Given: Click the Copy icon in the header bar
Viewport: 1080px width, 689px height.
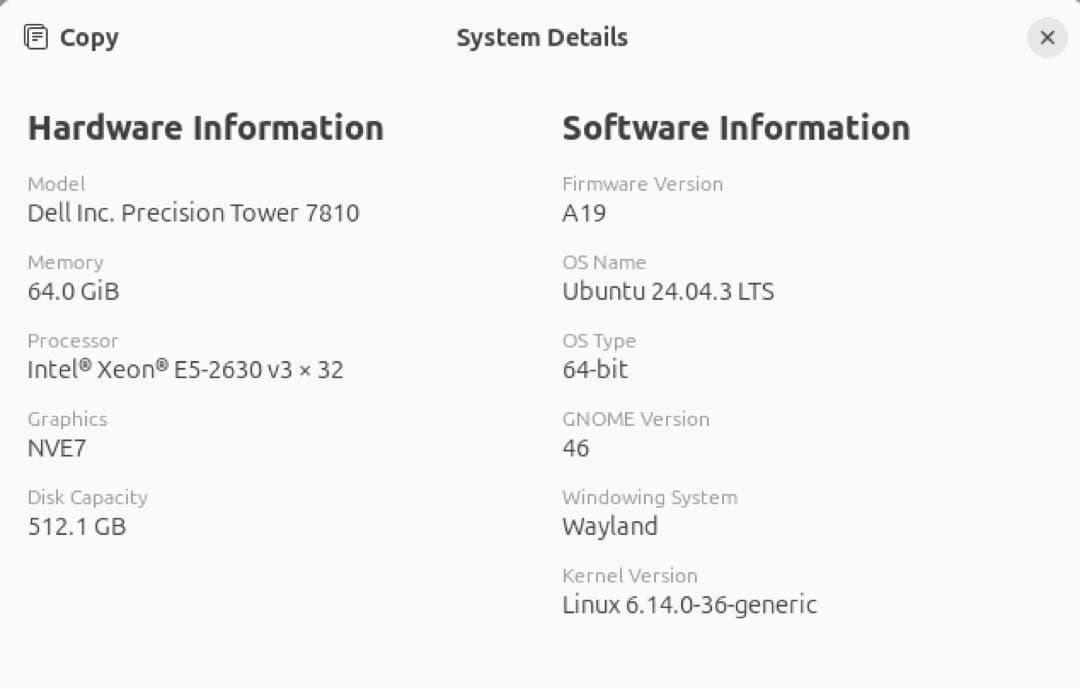Looking at the screenshot, I should point(36,37).
